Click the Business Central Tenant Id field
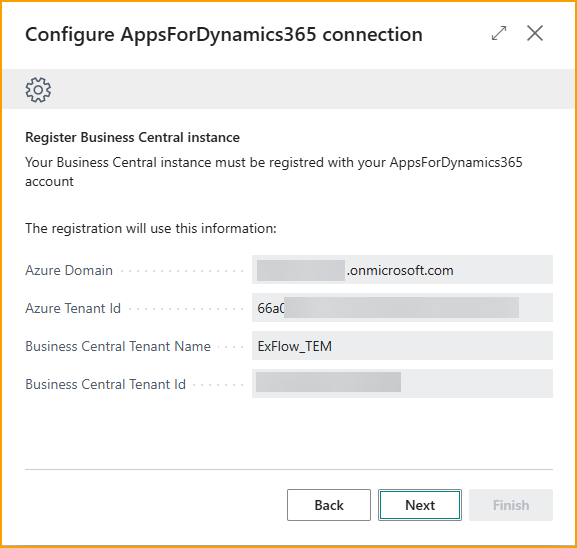The height and width of the screenshot is (548, 577). pos(402,383)
